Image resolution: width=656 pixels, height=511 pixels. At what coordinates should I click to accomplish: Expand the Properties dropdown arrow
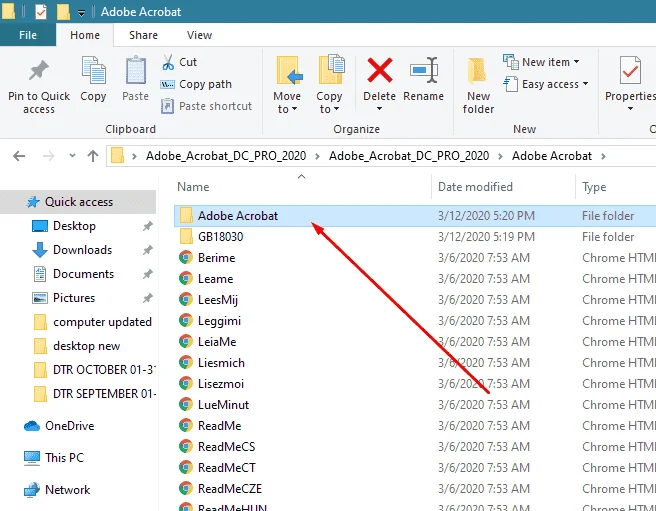tap(630, 109)
